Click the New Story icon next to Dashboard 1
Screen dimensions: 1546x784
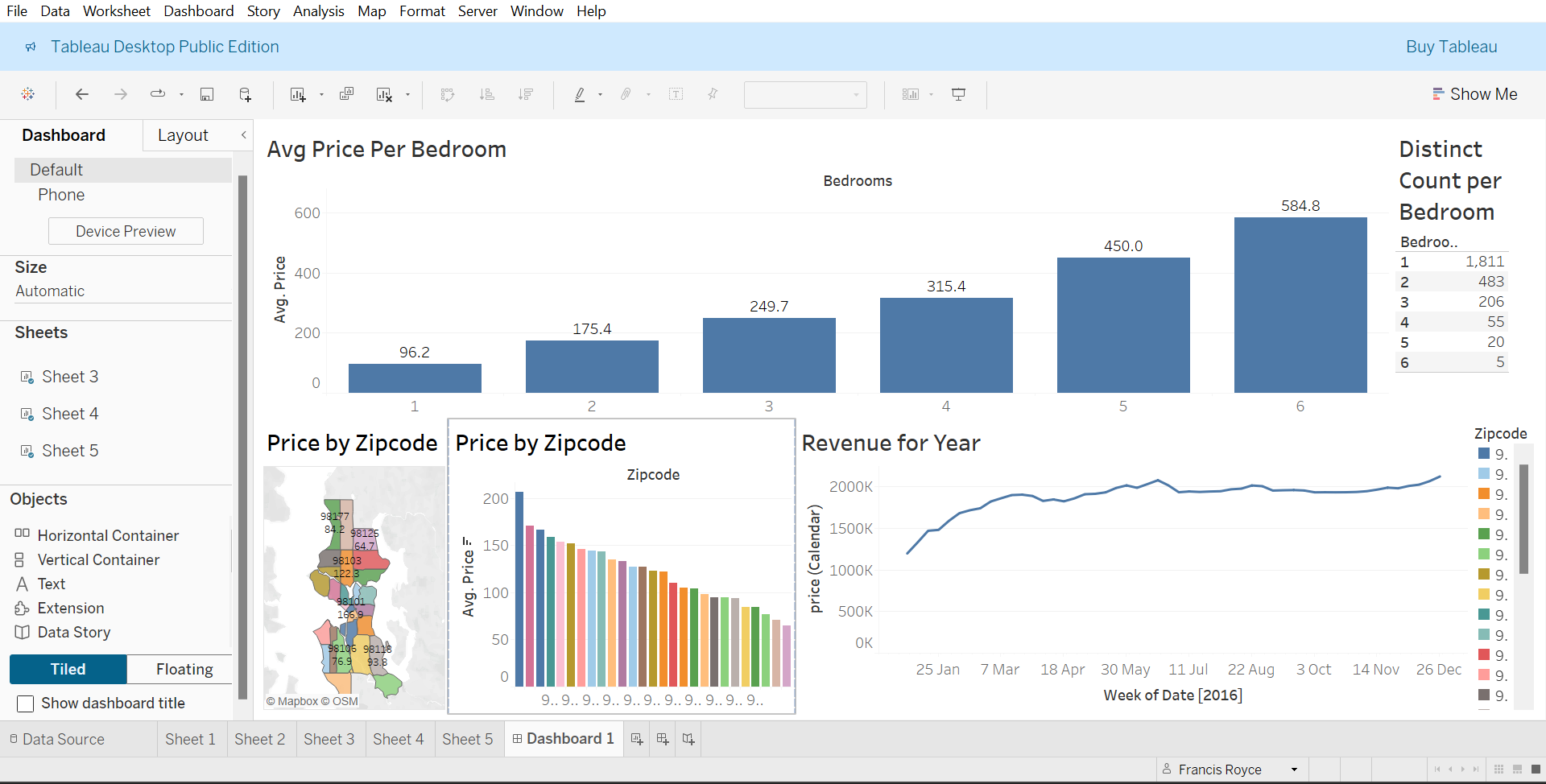[x=688, y=738]
